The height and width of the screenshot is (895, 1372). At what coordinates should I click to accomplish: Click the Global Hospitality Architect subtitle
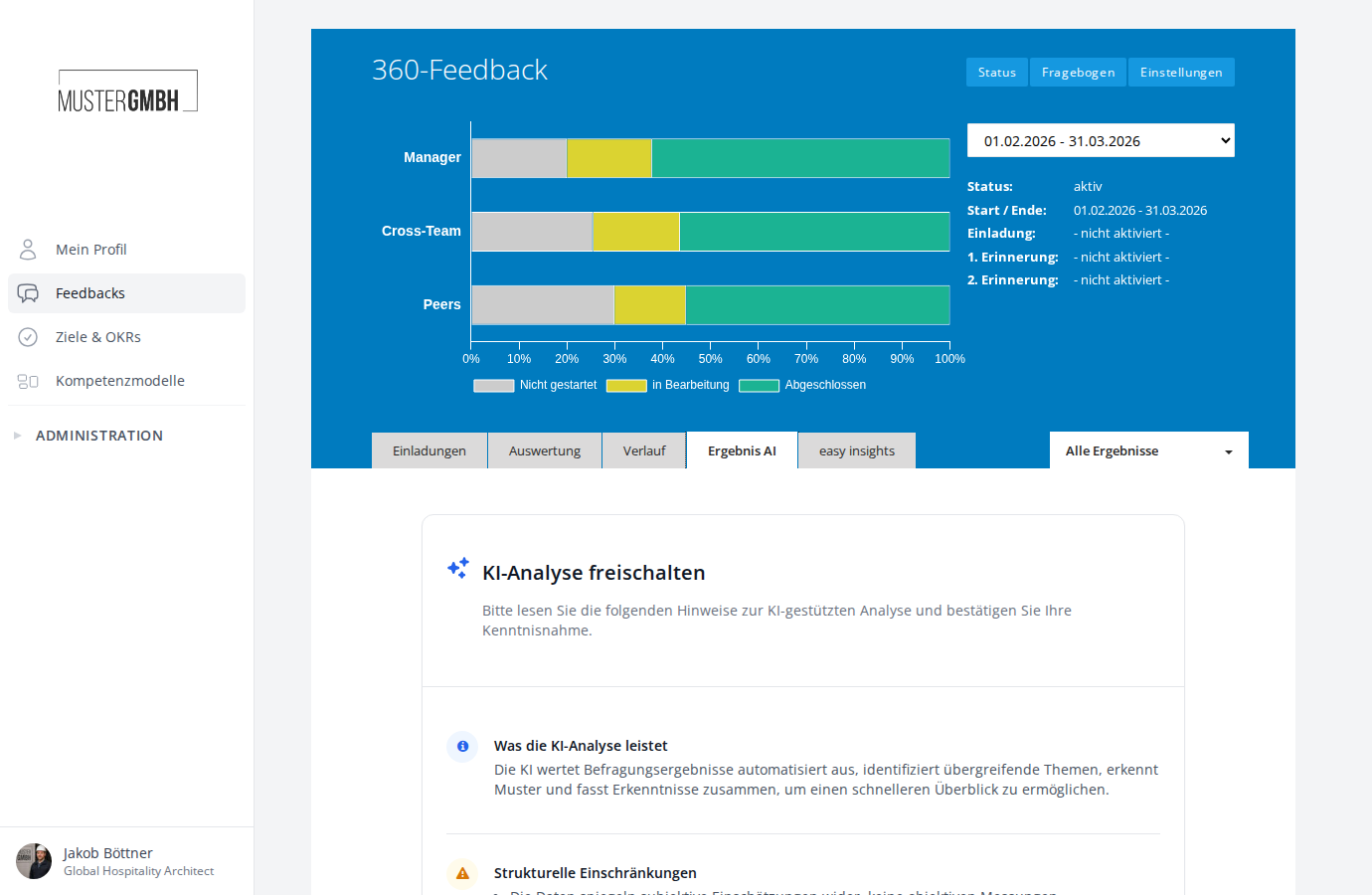(139, 871)
